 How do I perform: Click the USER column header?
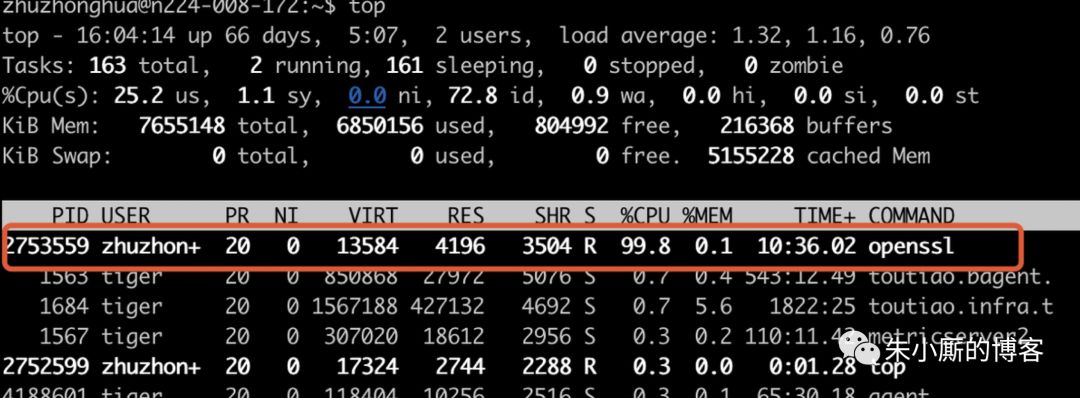pos(125,216)
